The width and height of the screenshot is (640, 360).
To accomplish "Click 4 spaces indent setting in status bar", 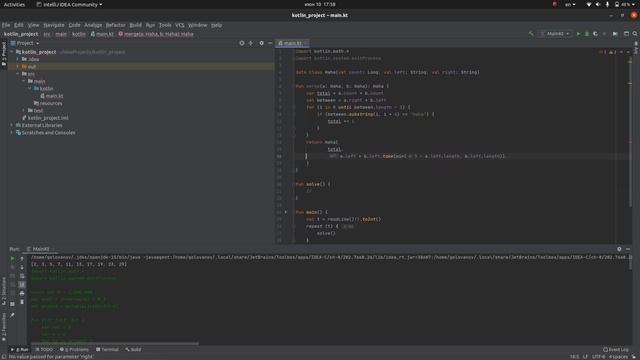I will tap(618, 357).
